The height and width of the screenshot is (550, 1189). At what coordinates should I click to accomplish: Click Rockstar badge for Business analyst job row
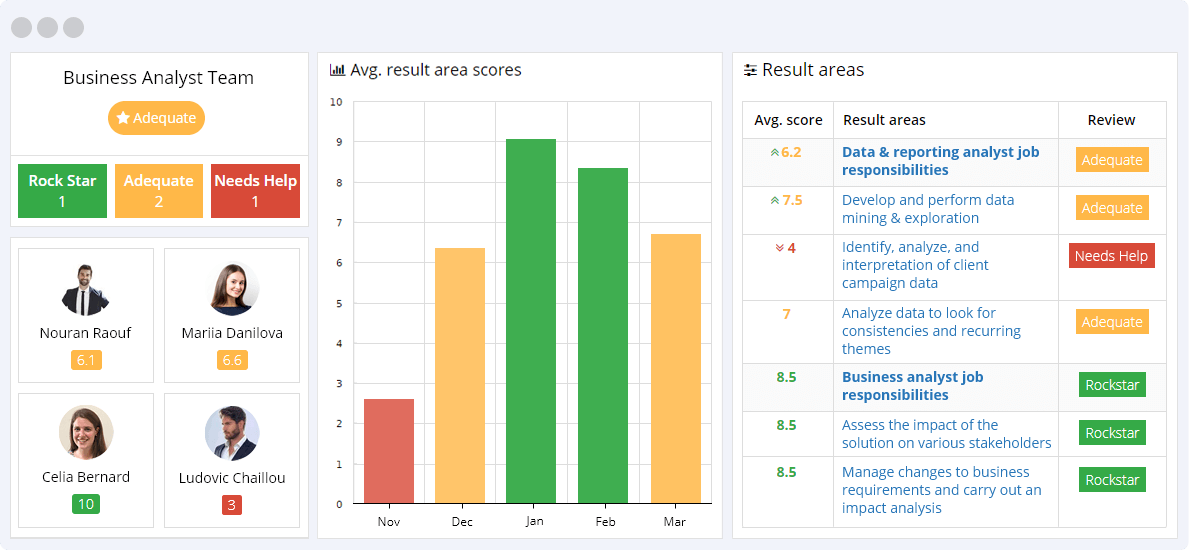1112,385
